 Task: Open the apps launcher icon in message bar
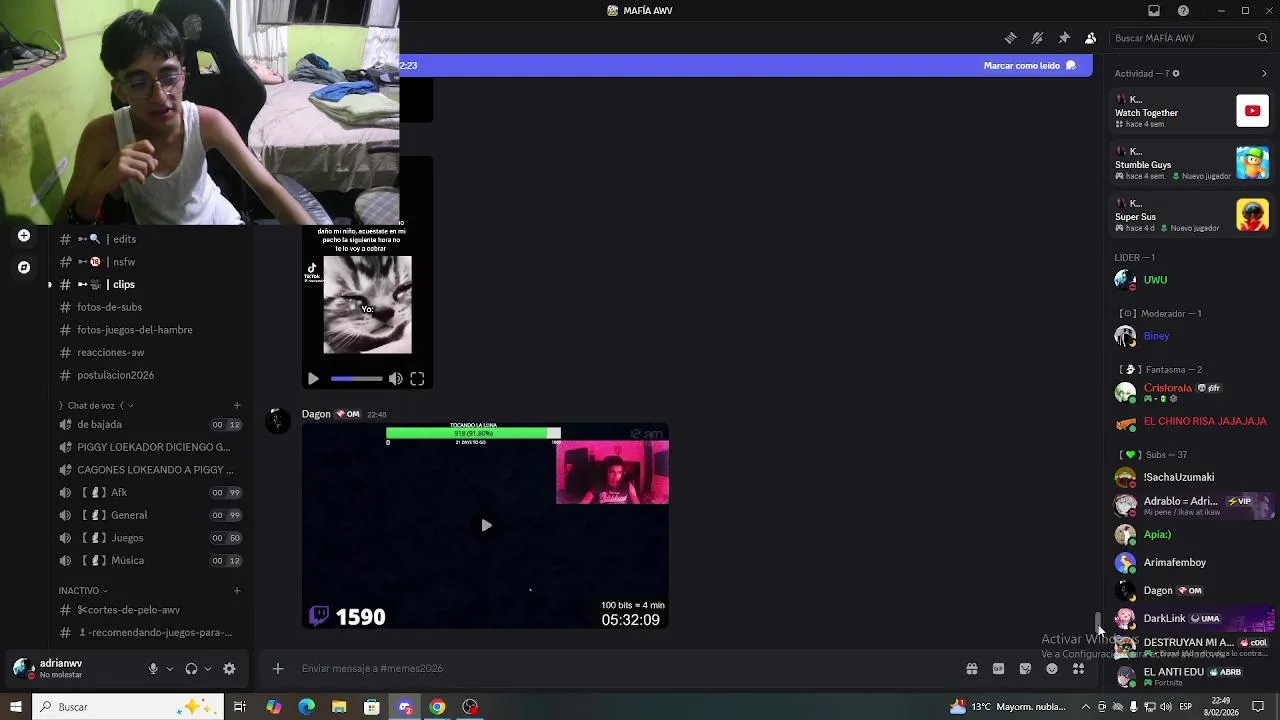1078,669
